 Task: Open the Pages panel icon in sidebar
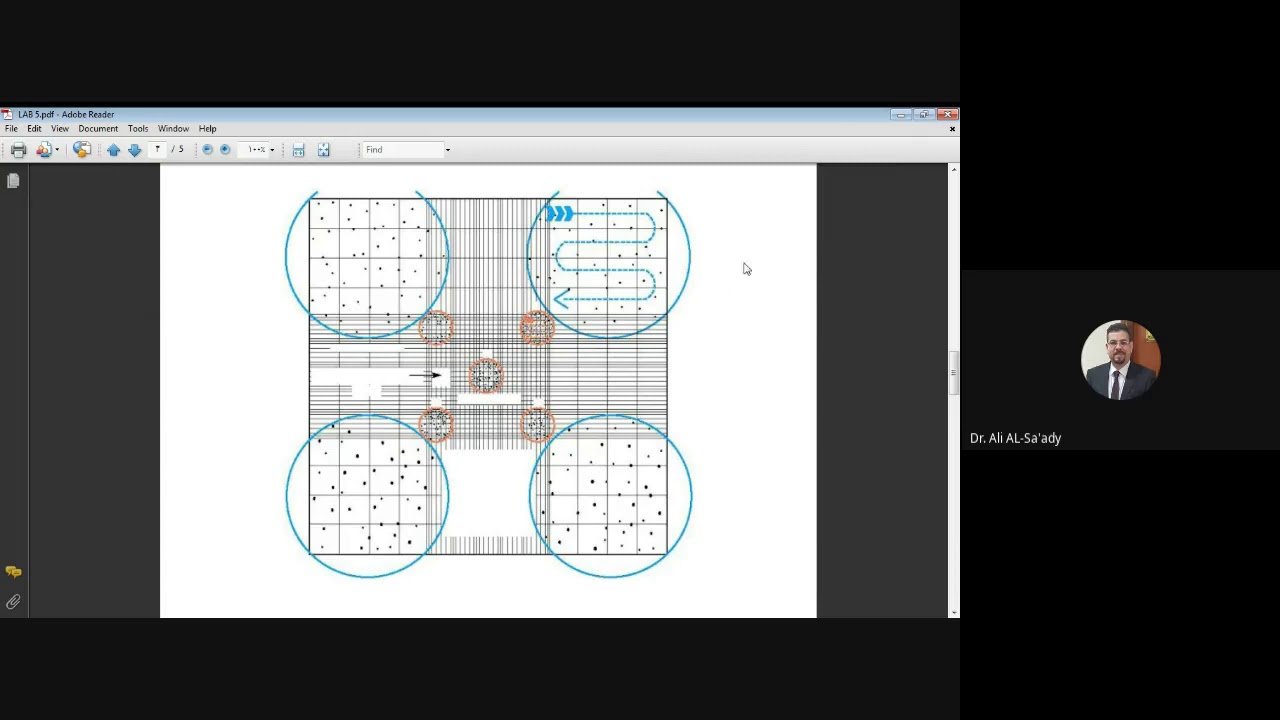click(x=13, y=181)
